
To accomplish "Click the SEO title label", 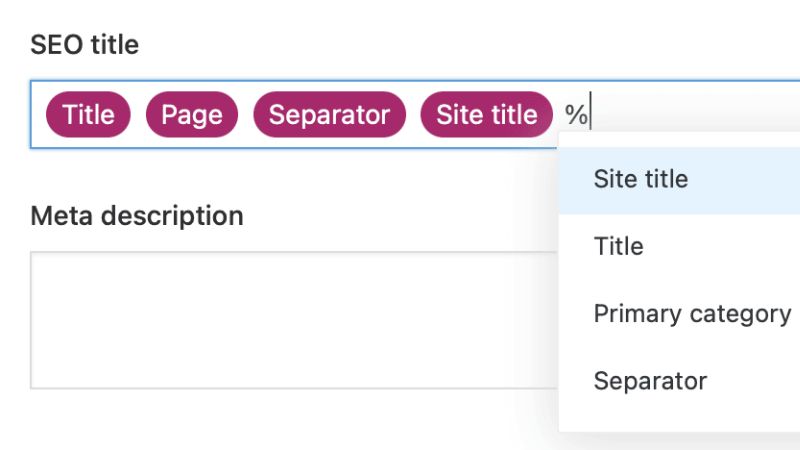I will click(85, 45).
